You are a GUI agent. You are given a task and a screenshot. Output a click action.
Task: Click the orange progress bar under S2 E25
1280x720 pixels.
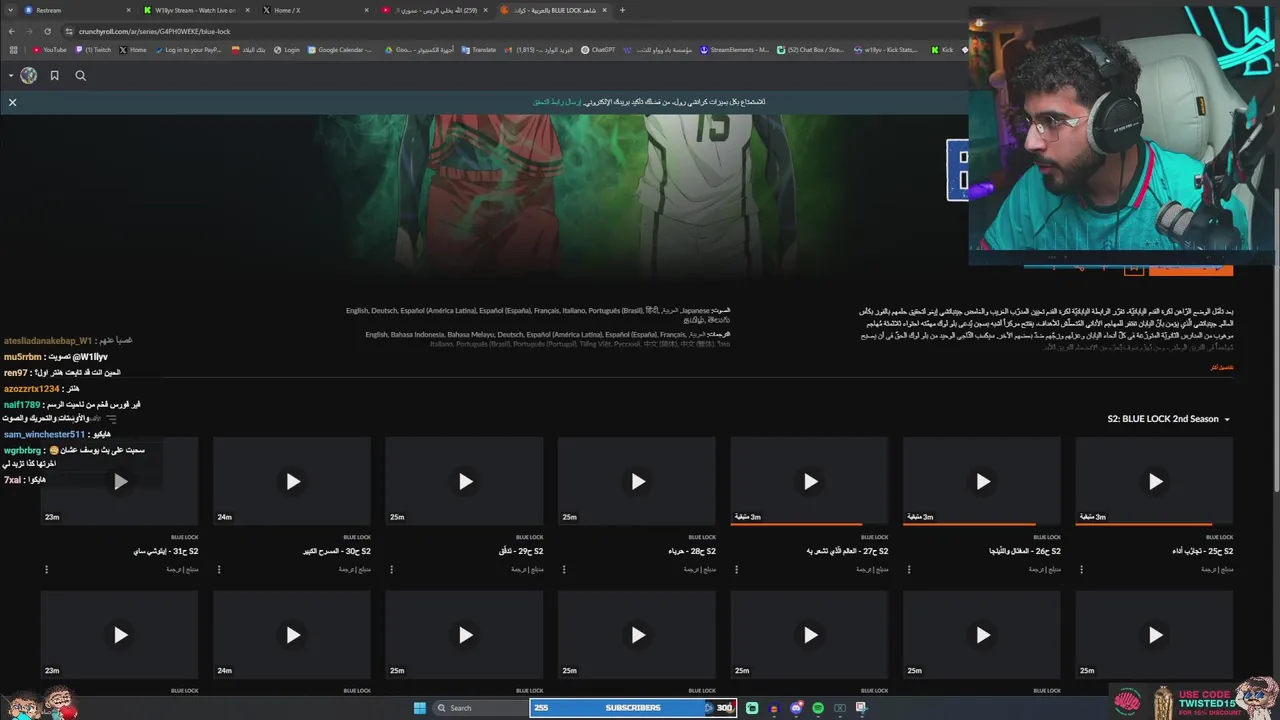point(1144,524)
